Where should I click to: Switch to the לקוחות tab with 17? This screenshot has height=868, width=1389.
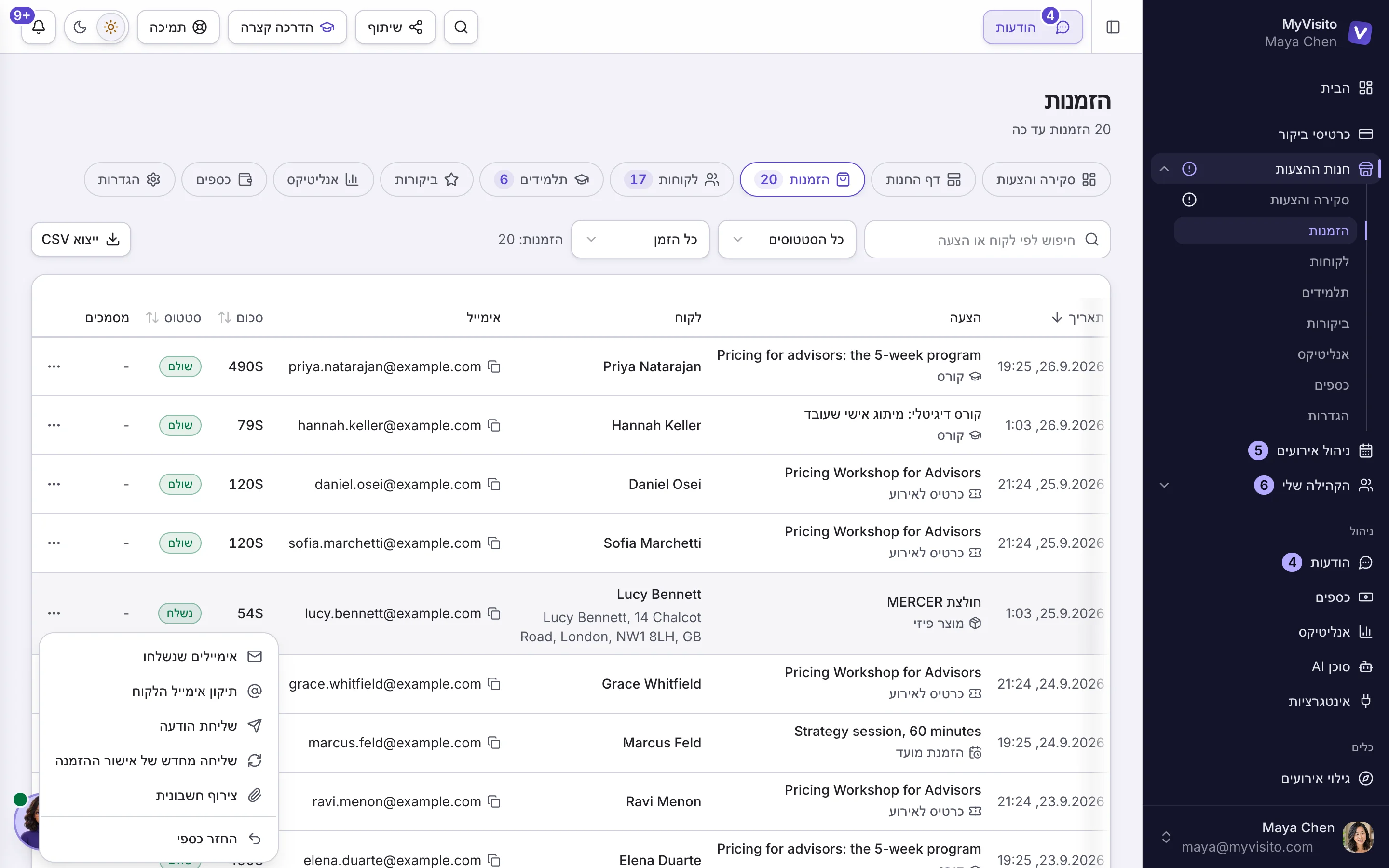(x=671, y=180)
